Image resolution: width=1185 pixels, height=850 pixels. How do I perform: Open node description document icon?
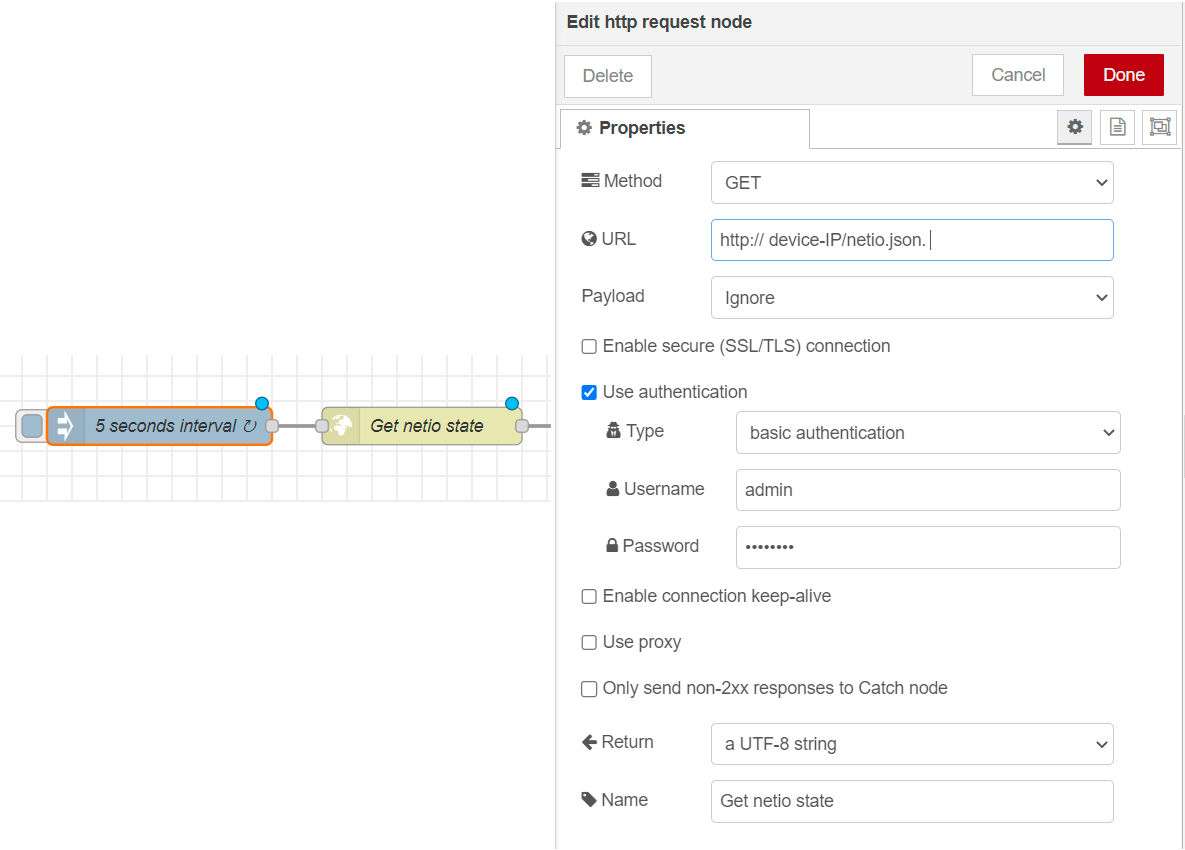(x=1117, y=127)
